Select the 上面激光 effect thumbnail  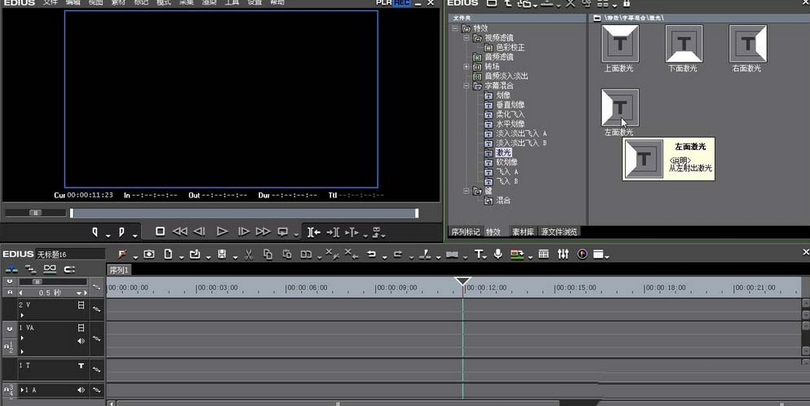[620, 45]
